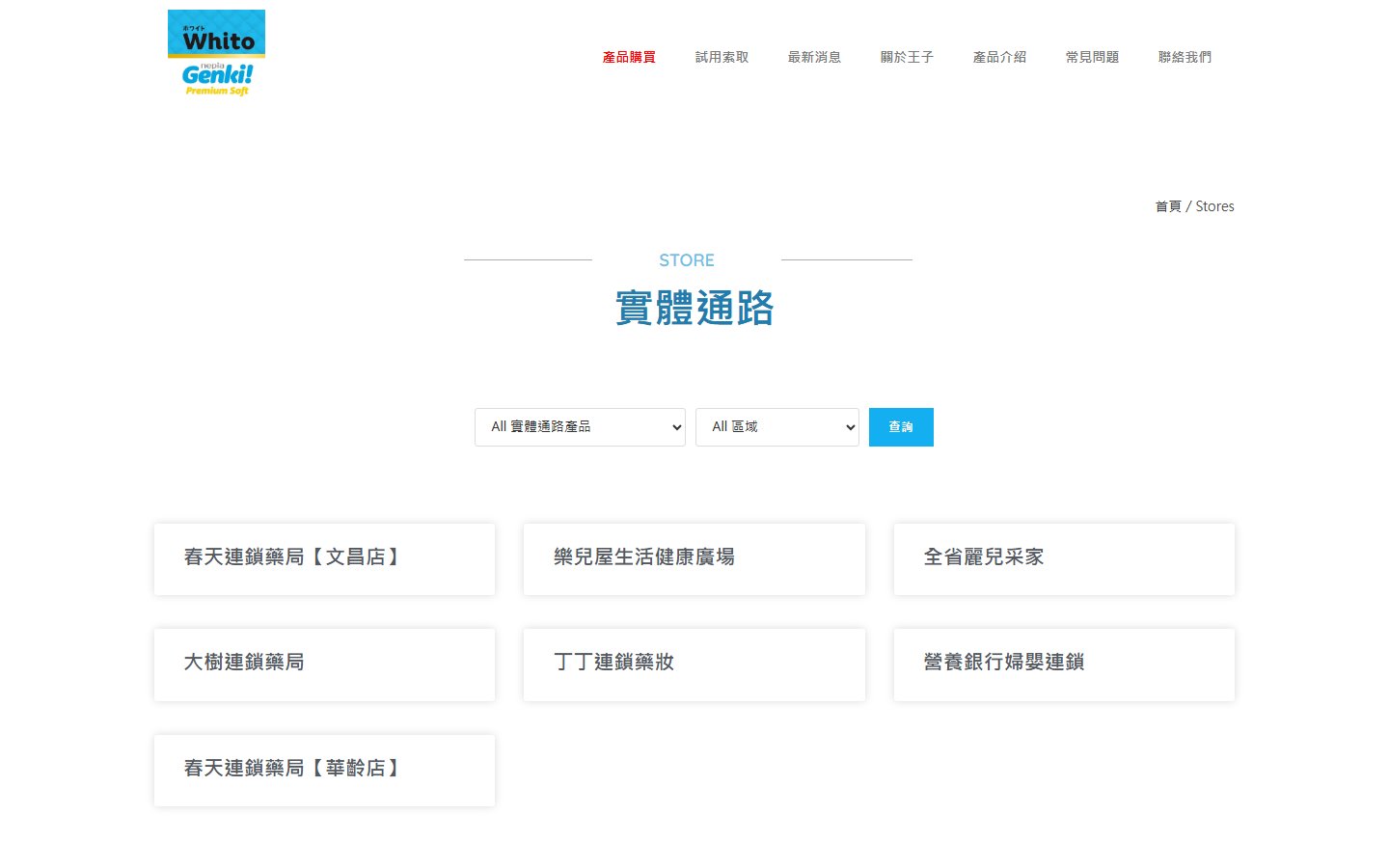This screenshot has height=868, width=1389.
Task: Open the 產品介紹 menu
Action: (999, 57)
